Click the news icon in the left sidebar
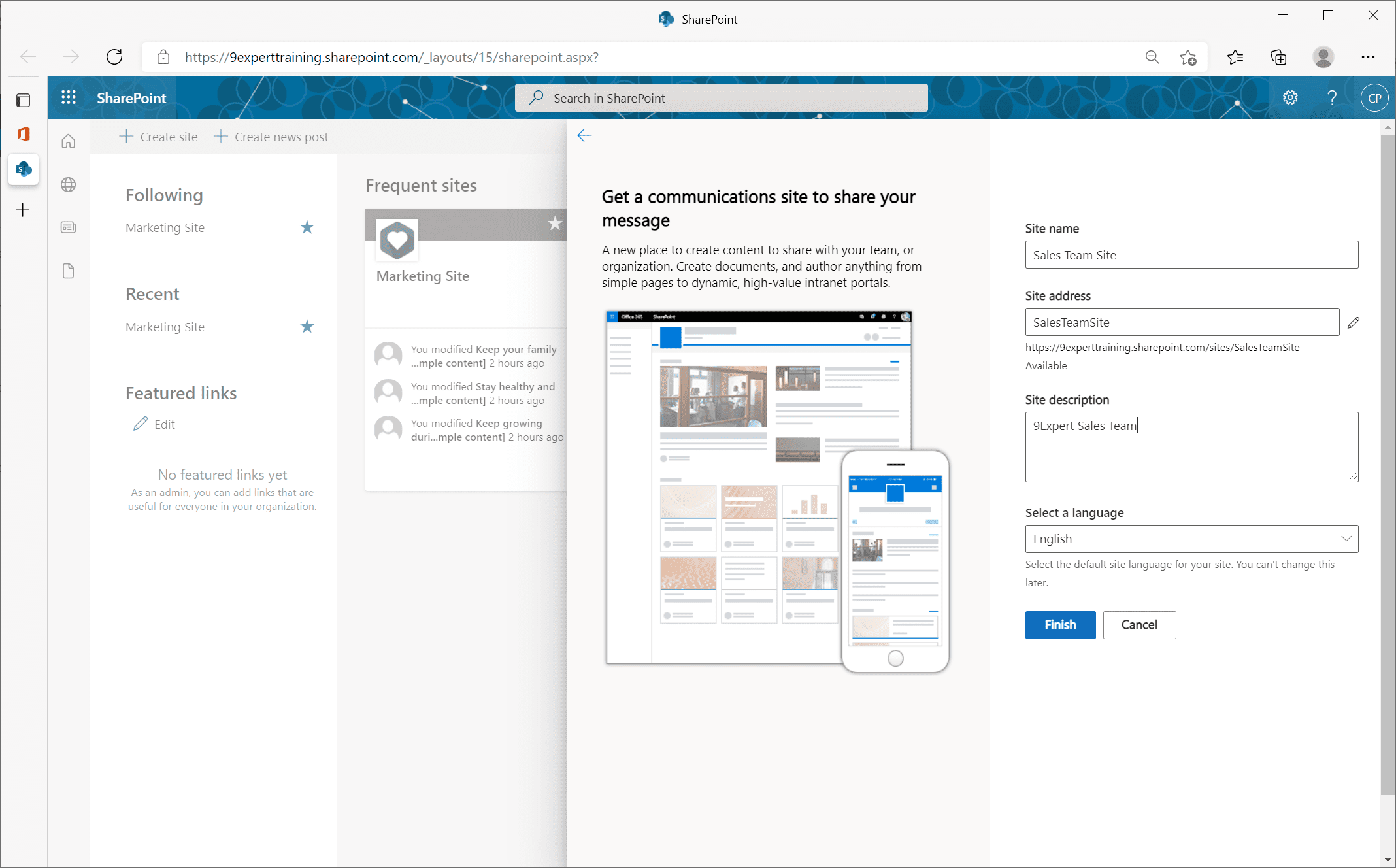 68,227
